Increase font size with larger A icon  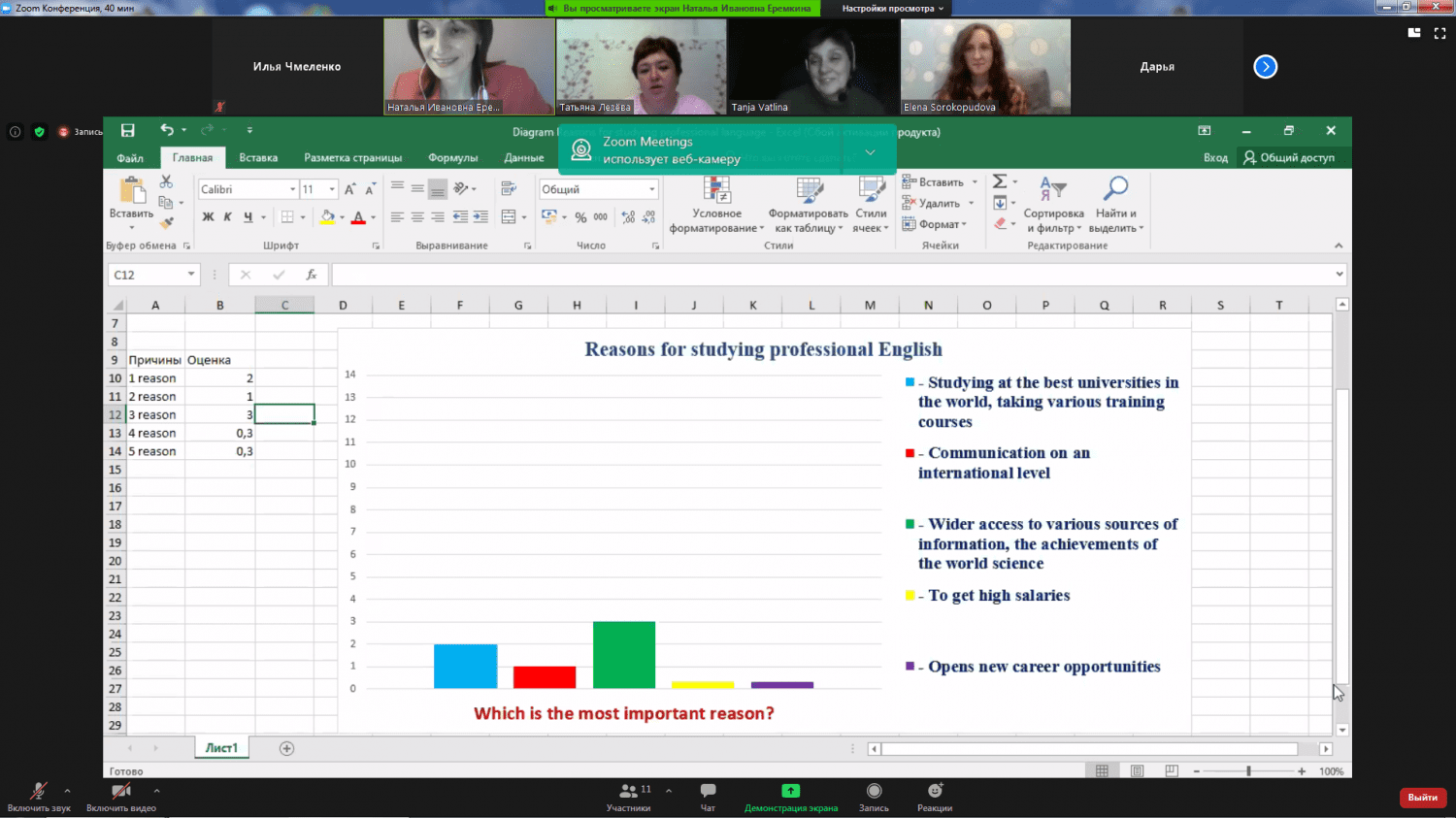pyautogui.click(x=350, y=189)
